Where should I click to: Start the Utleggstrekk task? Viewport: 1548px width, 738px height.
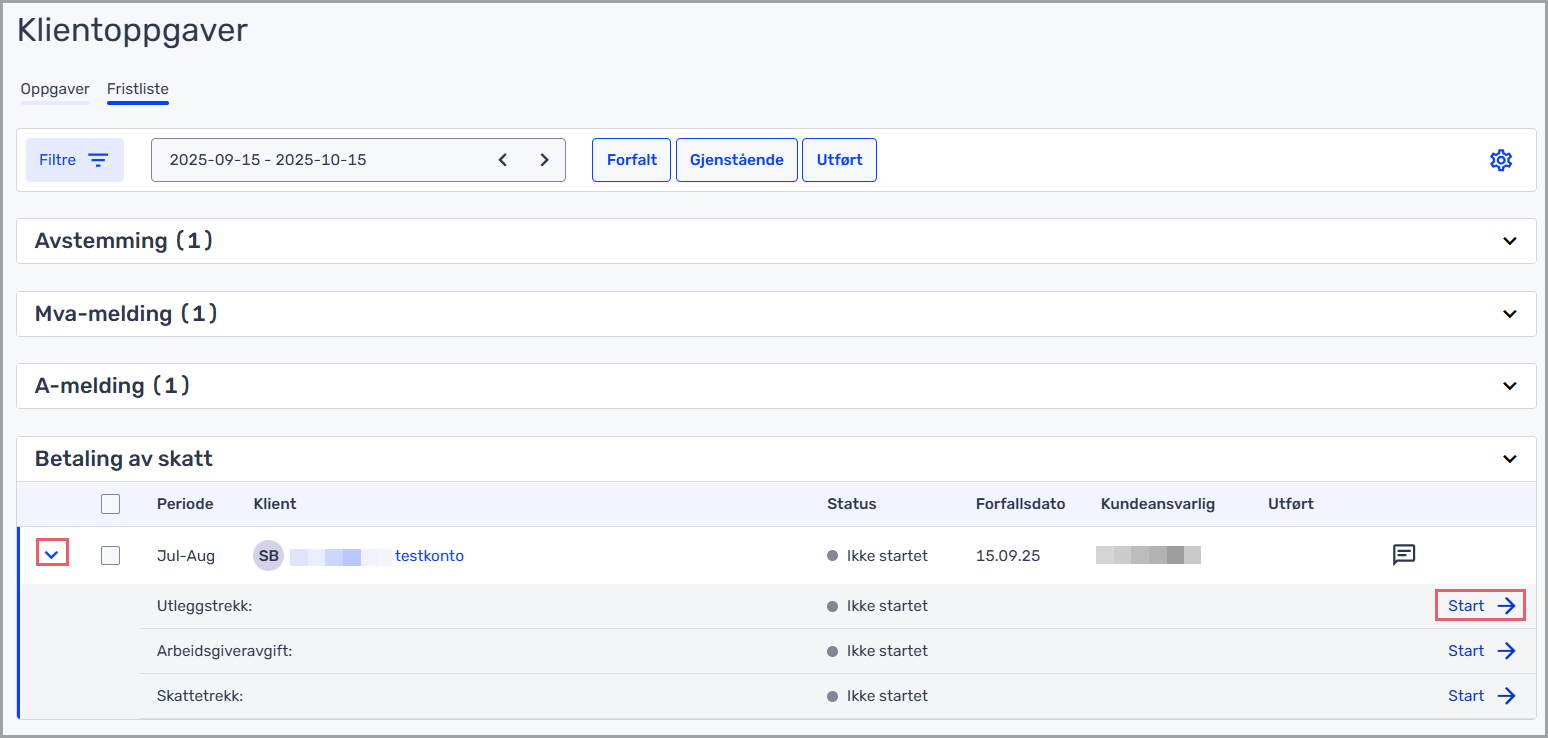[1480, 606]
